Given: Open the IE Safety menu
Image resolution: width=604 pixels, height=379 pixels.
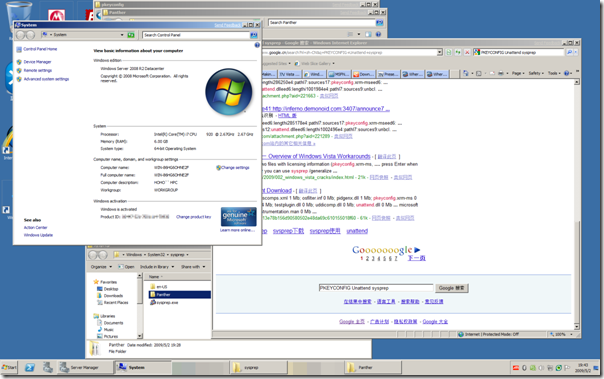Looking at the screenshot, I should click(x=535, y=73).
